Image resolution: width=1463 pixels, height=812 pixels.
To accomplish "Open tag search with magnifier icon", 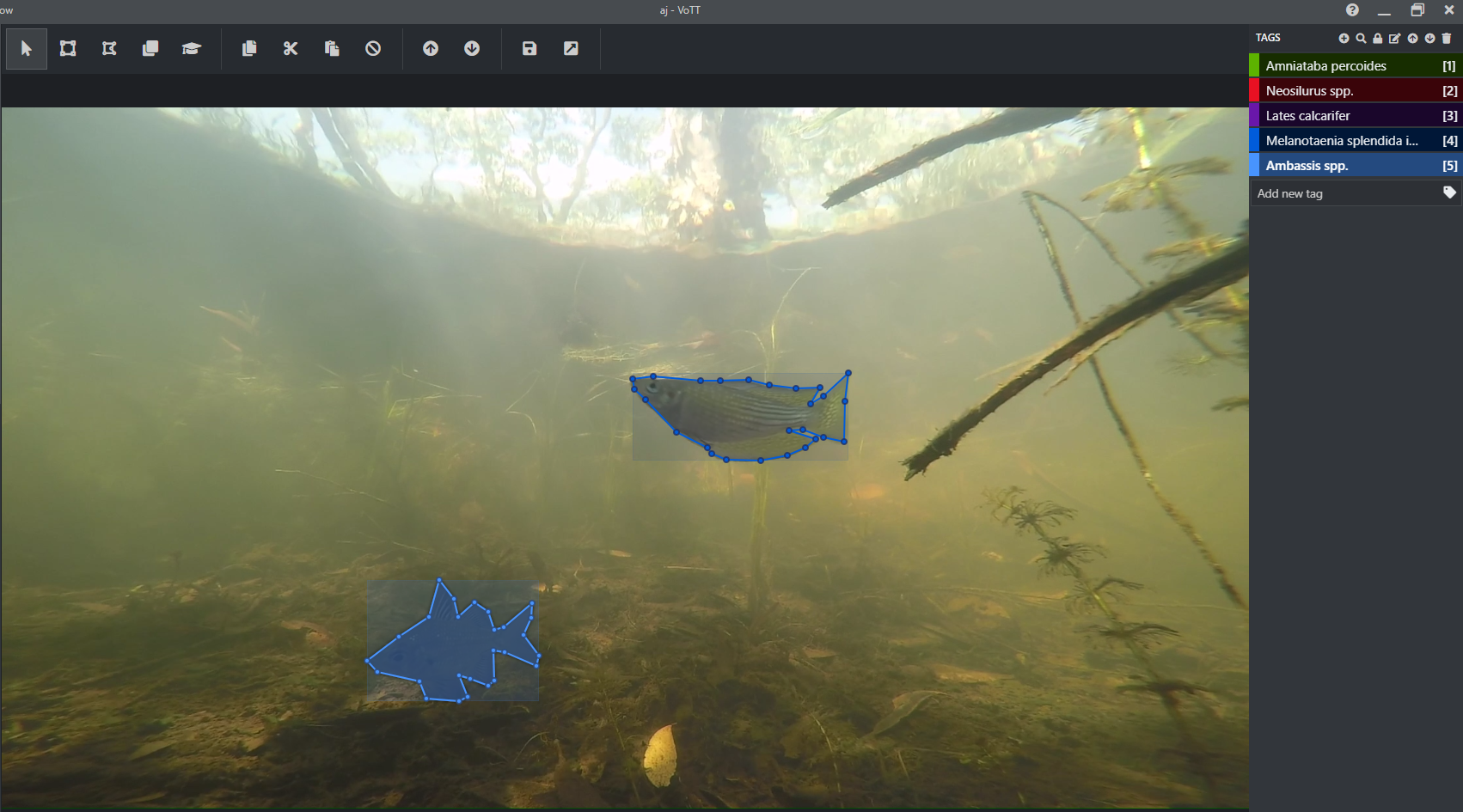I will pos(1361,38).
